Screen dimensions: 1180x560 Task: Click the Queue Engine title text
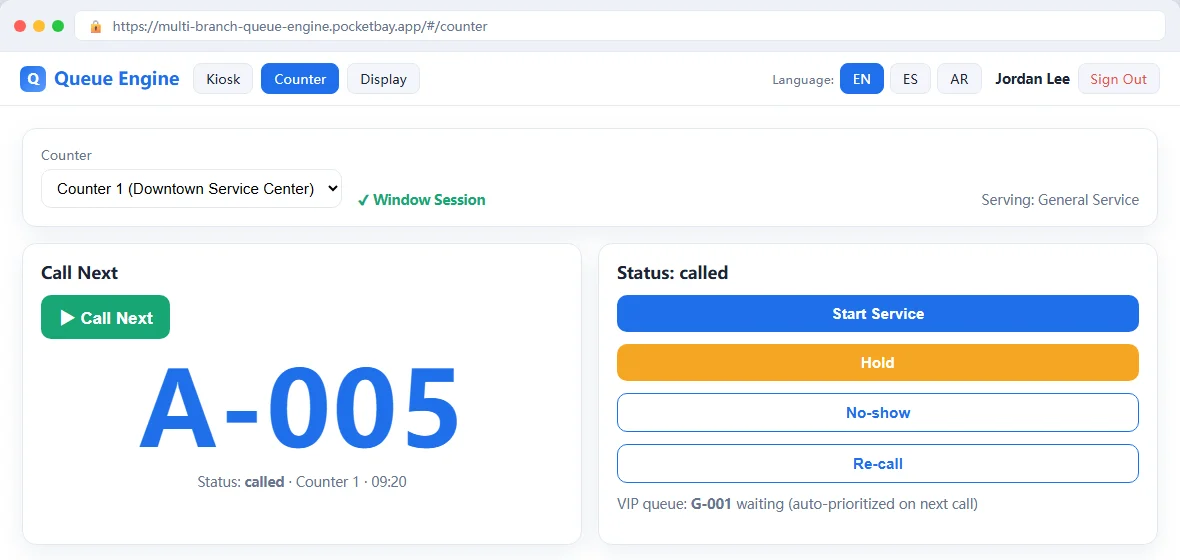tap(117, 79)
